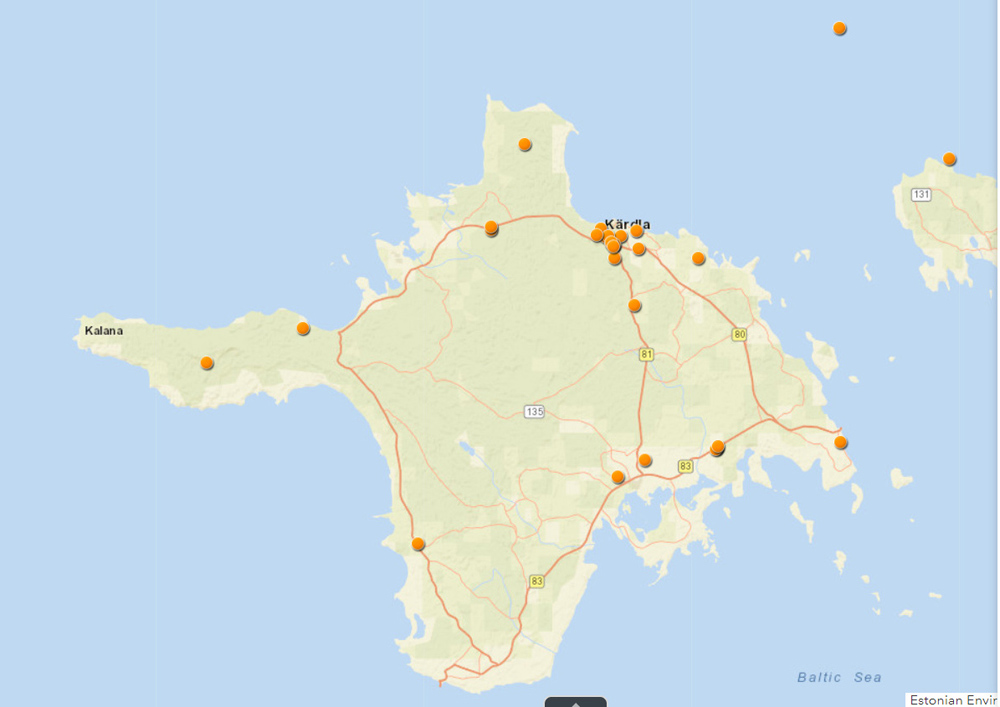Select the marker on the western peninsula's north shore

[303, 329]
